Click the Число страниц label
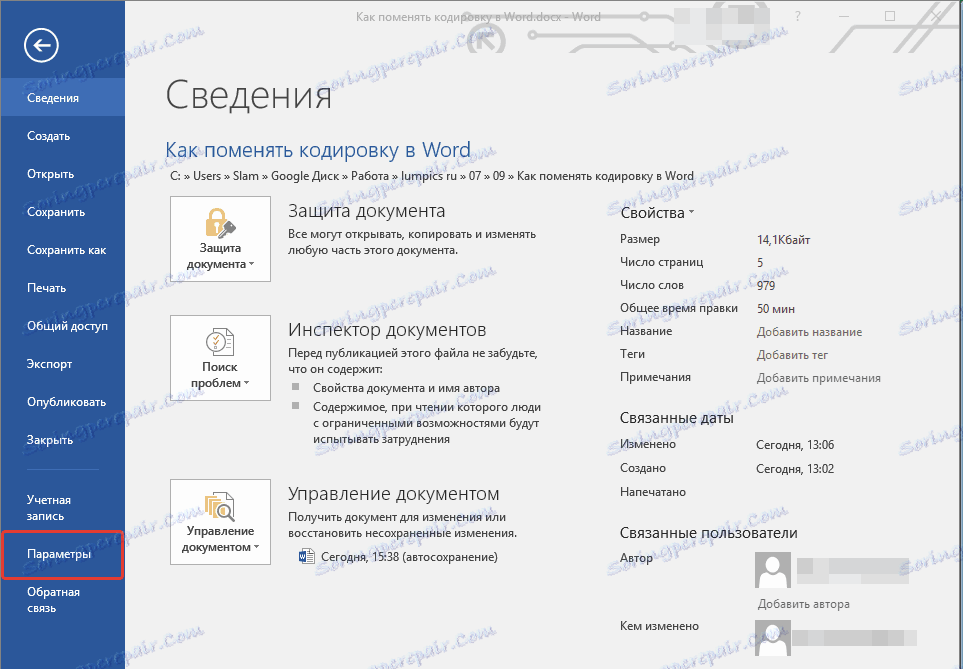Viewport: 963px width, 669px height. 661,262
